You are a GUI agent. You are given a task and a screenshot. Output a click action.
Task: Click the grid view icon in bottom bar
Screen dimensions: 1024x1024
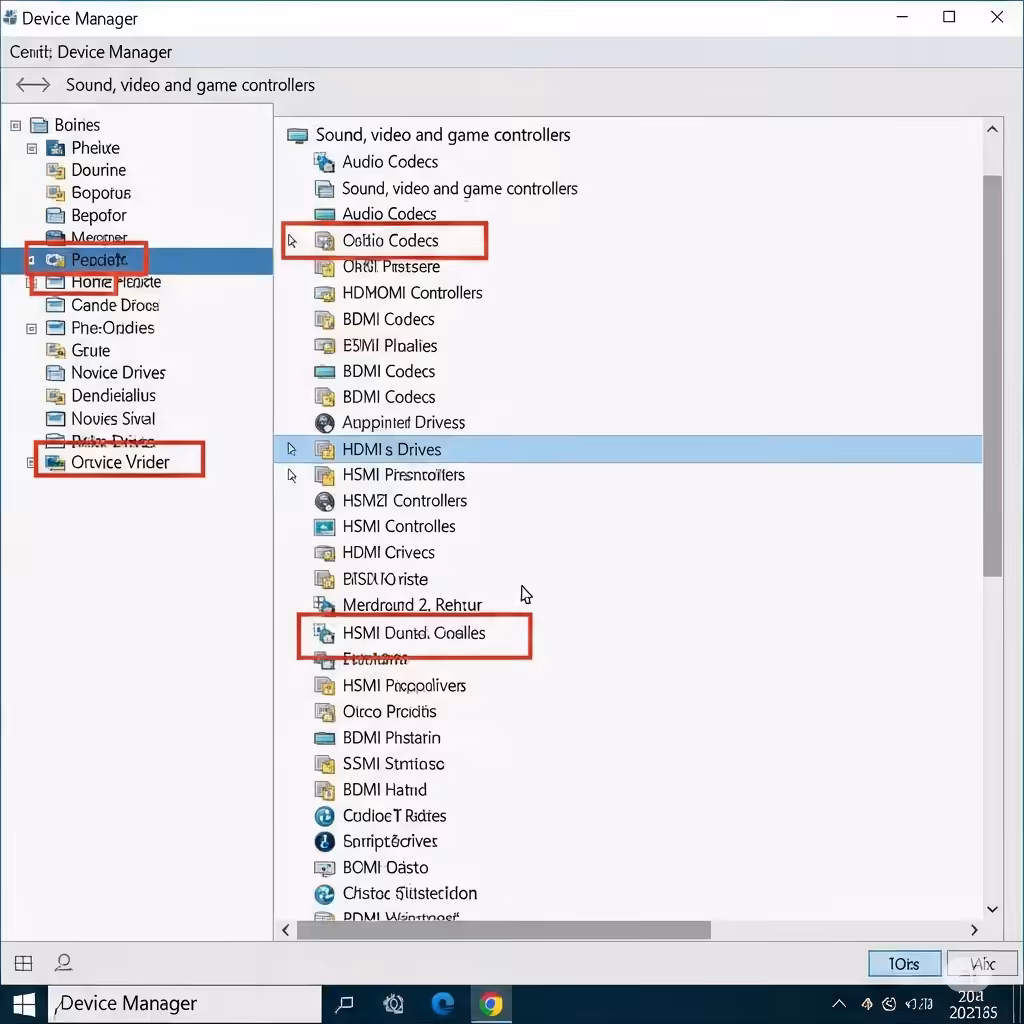tap(24, 963)
